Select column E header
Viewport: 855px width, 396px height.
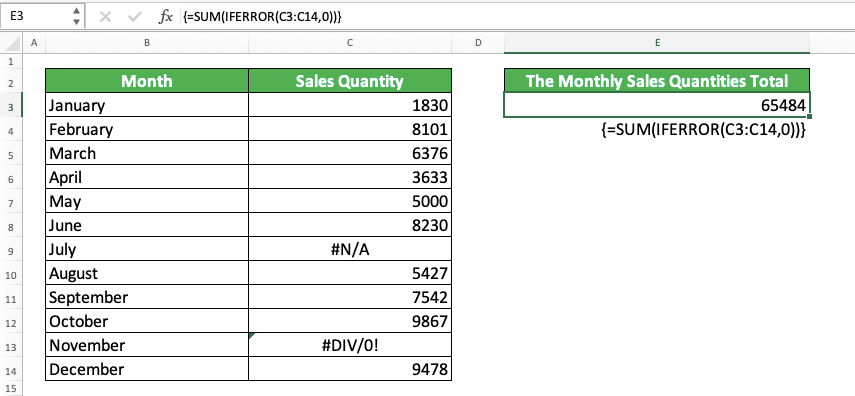pyautogui.click(x=657, y=43)
